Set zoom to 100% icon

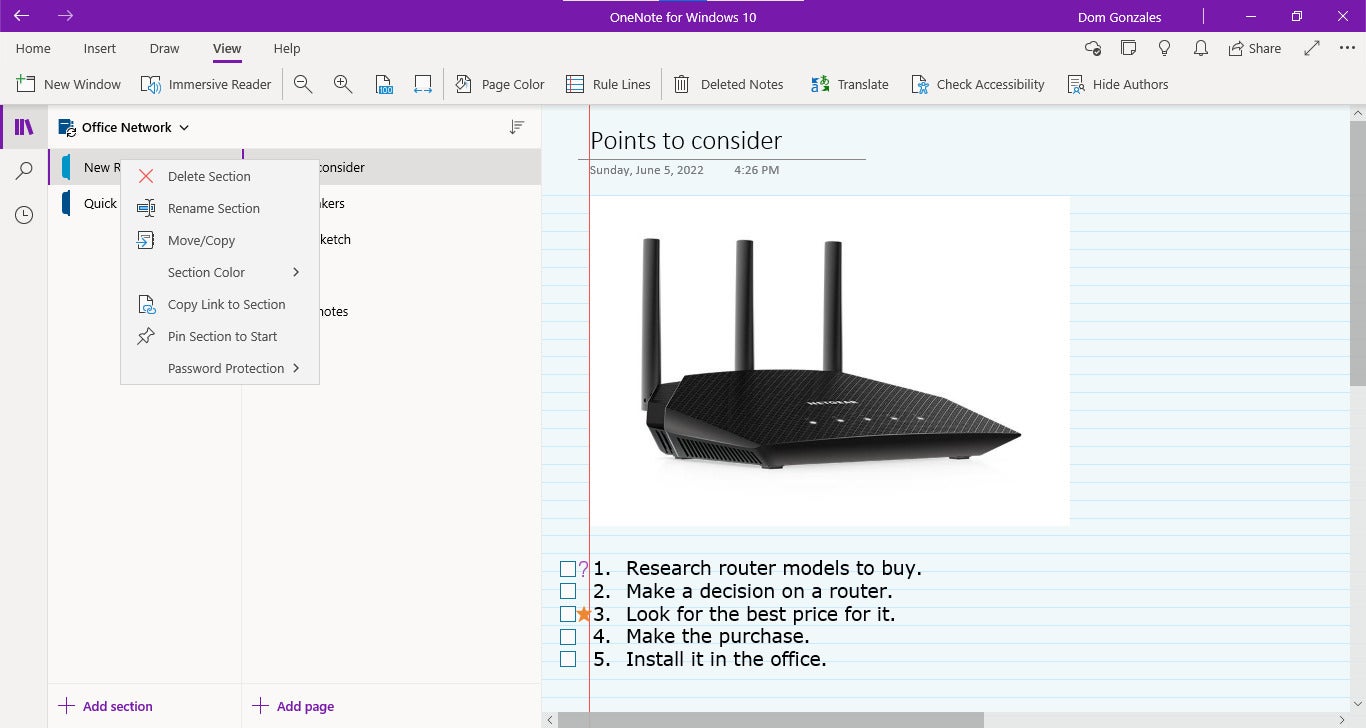click(384, 84)
